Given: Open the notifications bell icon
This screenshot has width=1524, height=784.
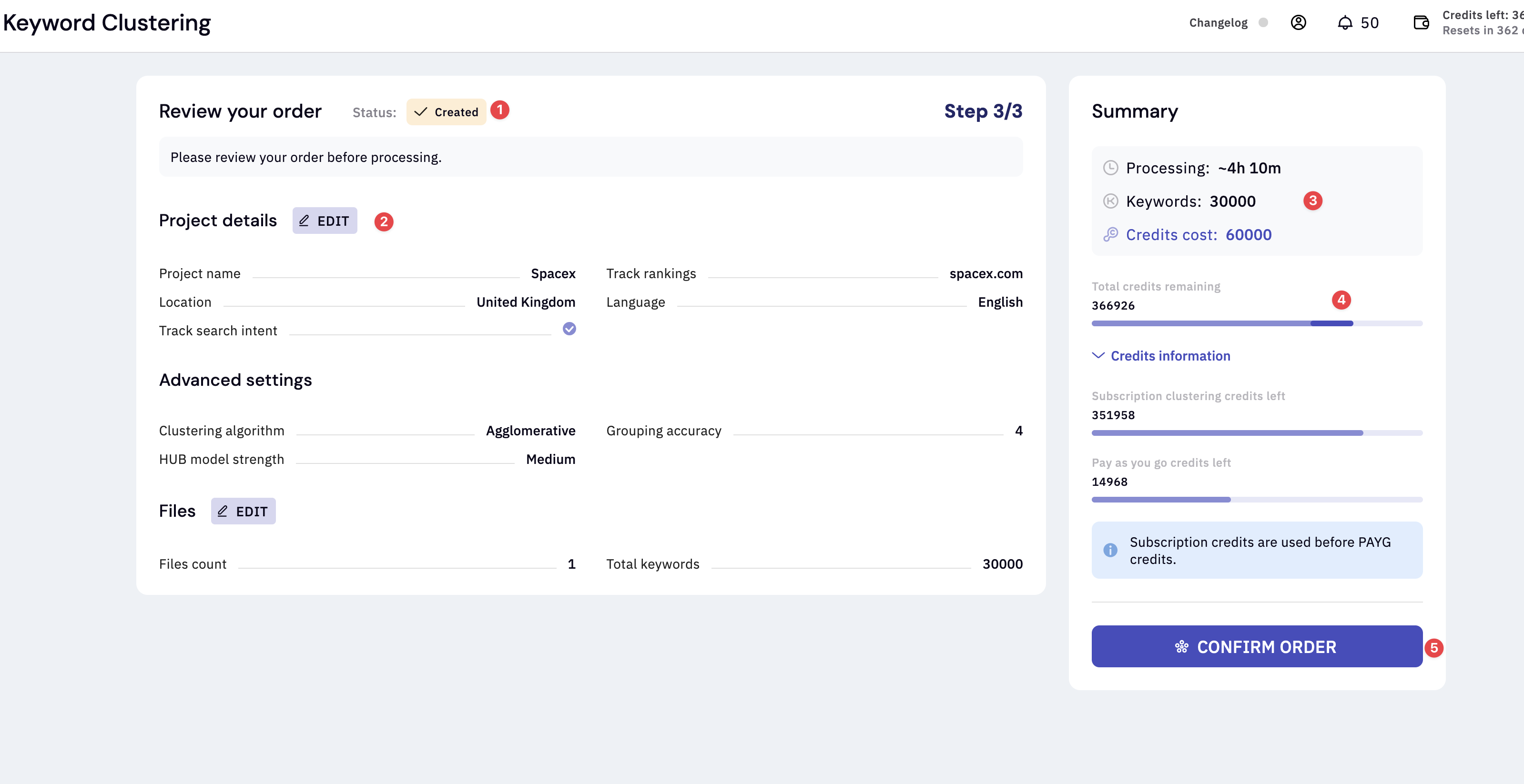Looking at the screenshot, I should (x=1345, y=22).
